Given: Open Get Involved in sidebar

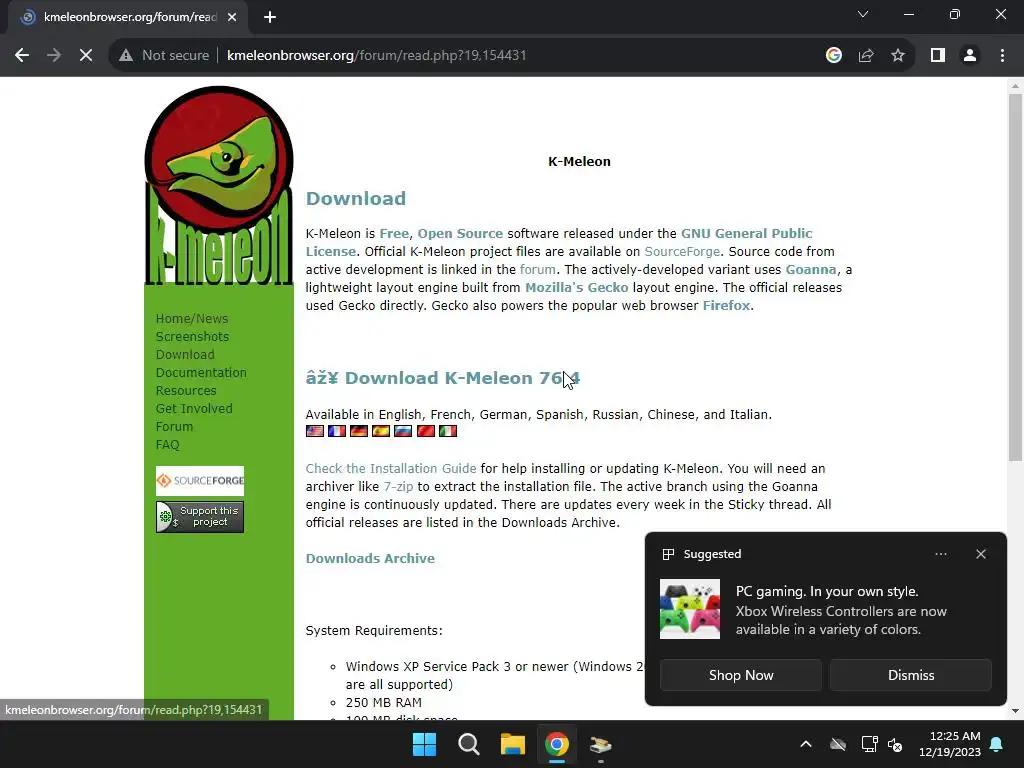Looking at the screenshot, I should 194,408.
